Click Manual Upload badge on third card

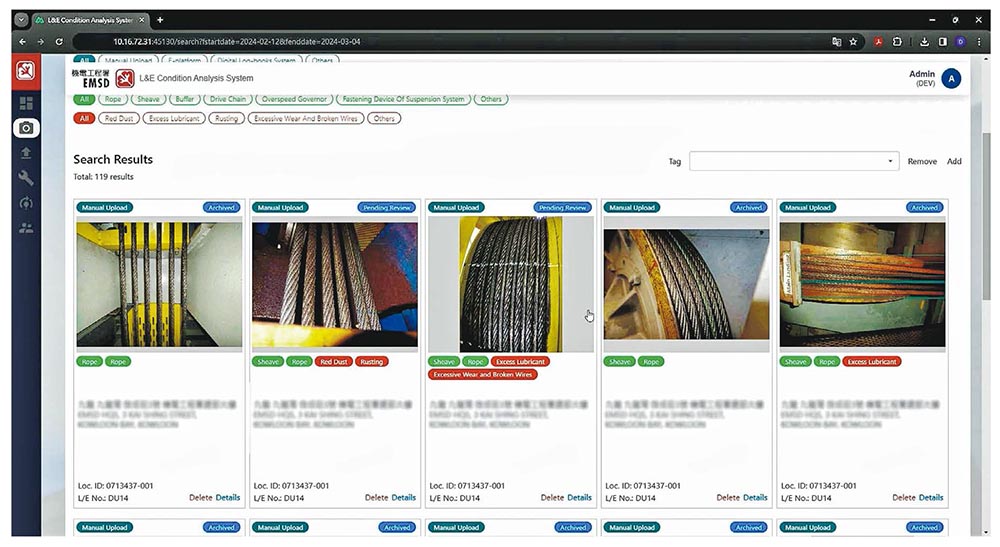click(456, 208)
